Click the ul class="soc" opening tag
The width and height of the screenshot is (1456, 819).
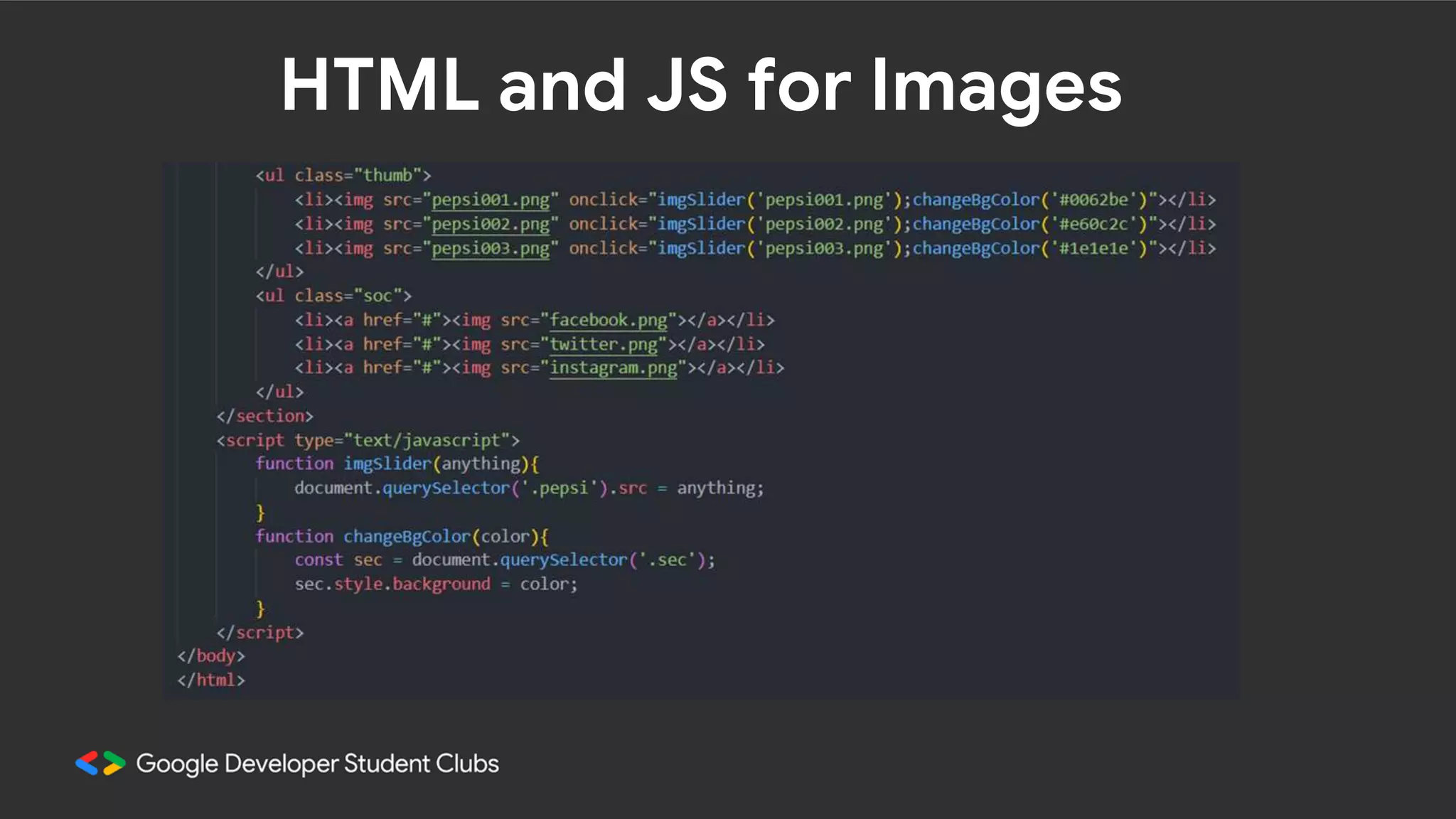coord(333,295)
